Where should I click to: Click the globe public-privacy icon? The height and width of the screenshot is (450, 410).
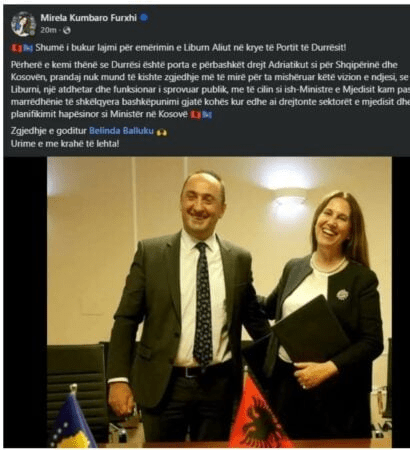coord(67,30)
